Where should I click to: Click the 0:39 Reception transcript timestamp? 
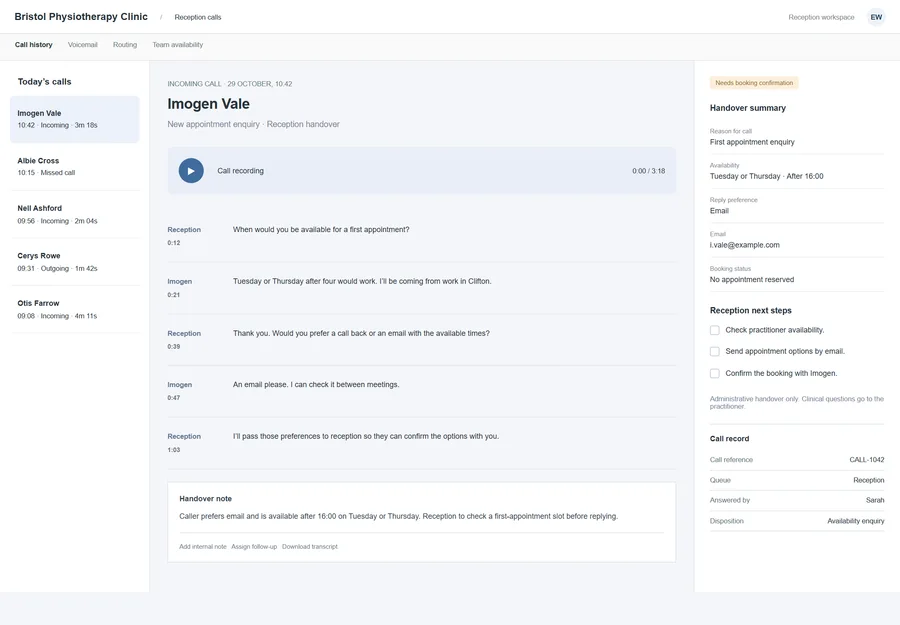tap(174, 347)
